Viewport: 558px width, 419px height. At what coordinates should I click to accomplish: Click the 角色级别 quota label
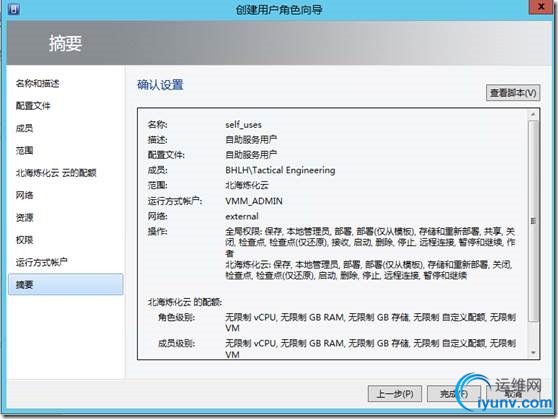coord(176,317)
